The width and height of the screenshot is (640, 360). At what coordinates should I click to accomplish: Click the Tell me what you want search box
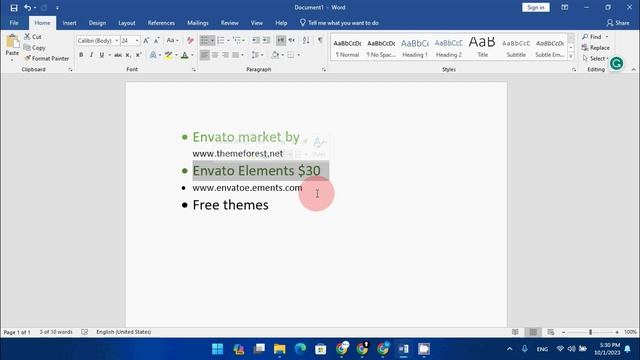tap(339, 23)
